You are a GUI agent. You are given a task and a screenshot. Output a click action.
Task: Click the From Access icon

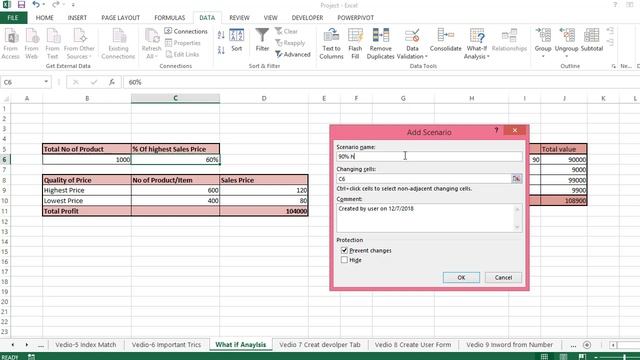(11, 44)
